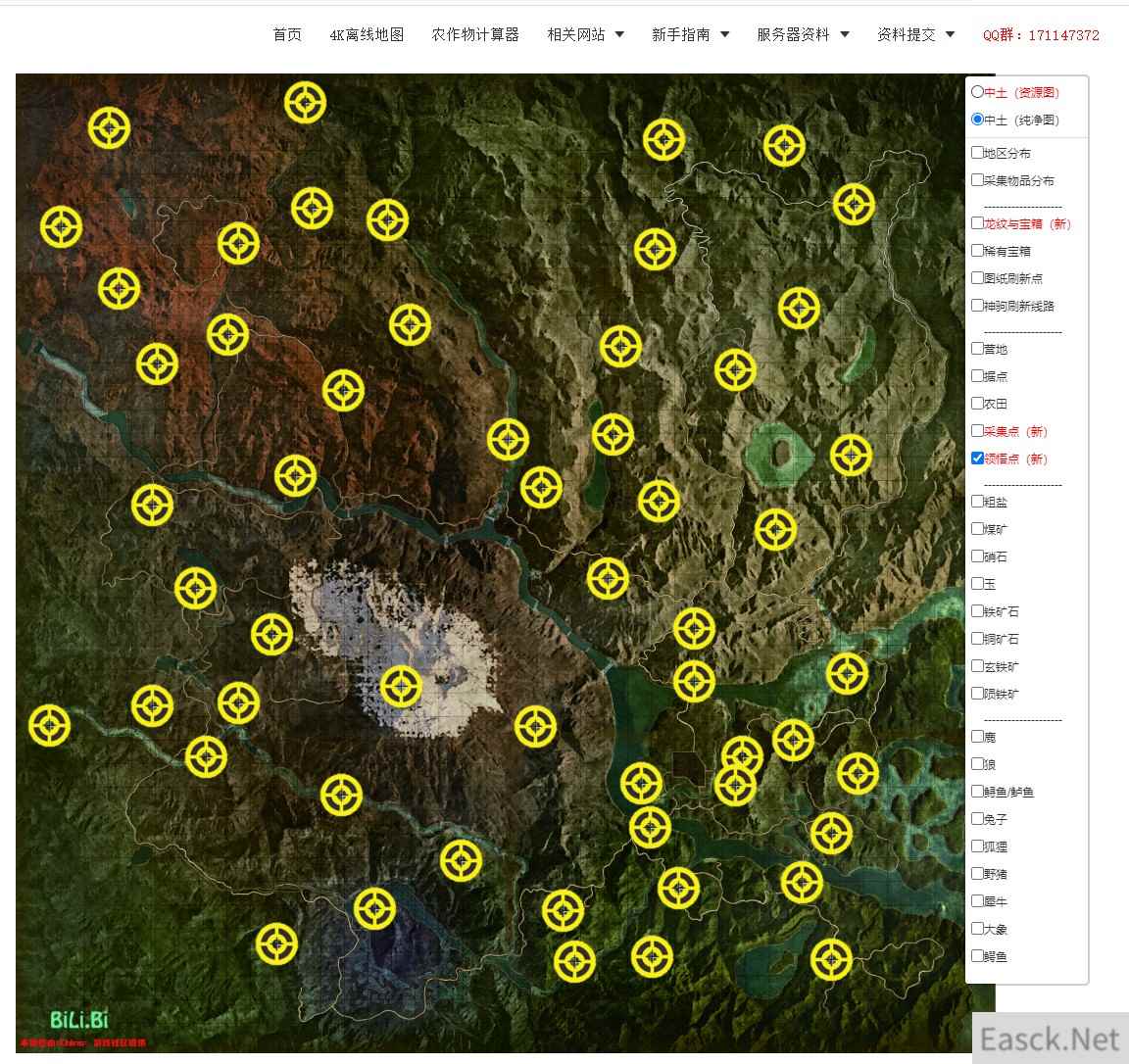Screen dimensions: 1129x1064
Task: Click the 4K离线地图 link
Action: (x=367, y=34)
